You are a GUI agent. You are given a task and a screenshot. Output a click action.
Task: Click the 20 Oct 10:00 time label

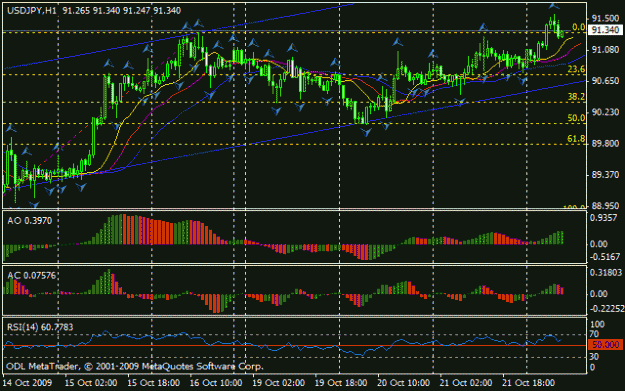403,383
